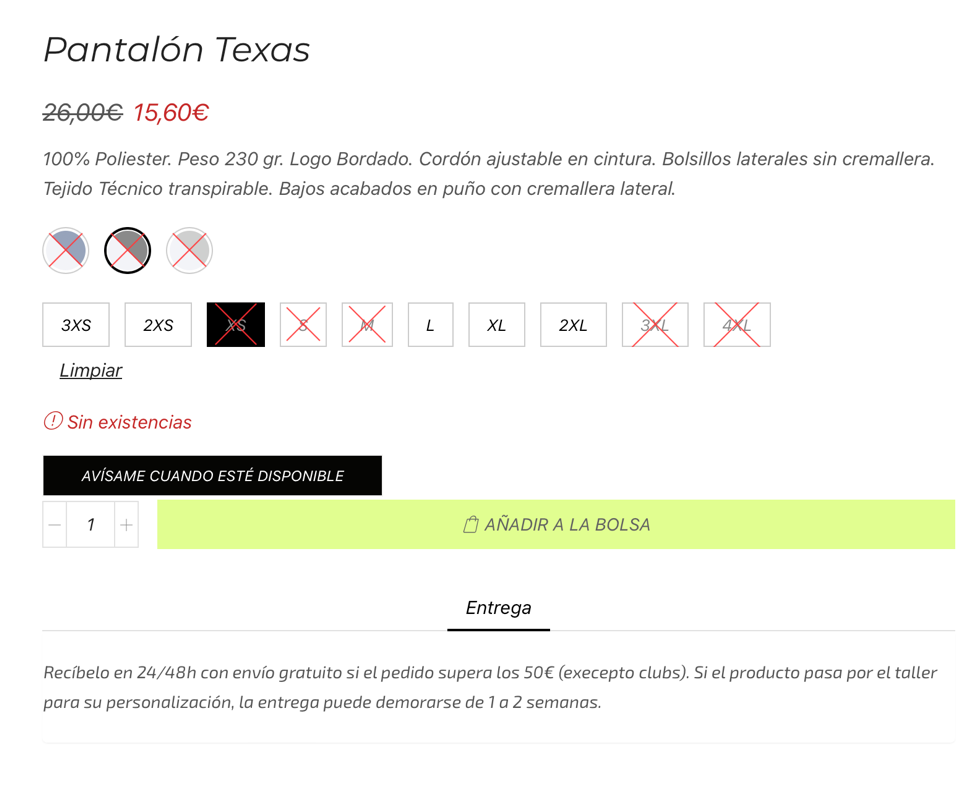The image size is (974, 786).
Task: Increase quantity with plus button
Action: pyautogui.click(x=126, y=525)
